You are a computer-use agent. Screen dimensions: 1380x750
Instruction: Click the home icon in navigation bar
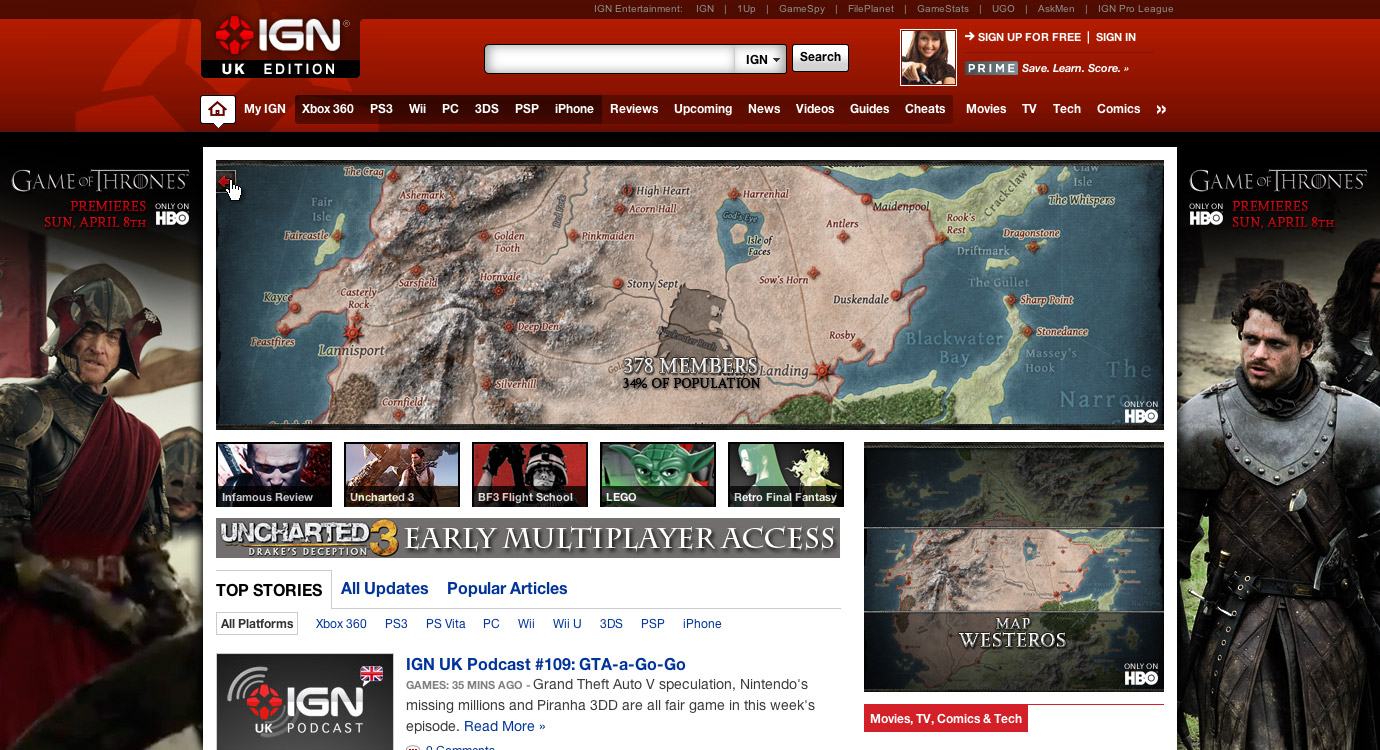pyautogui.click(x=218, y=109)
